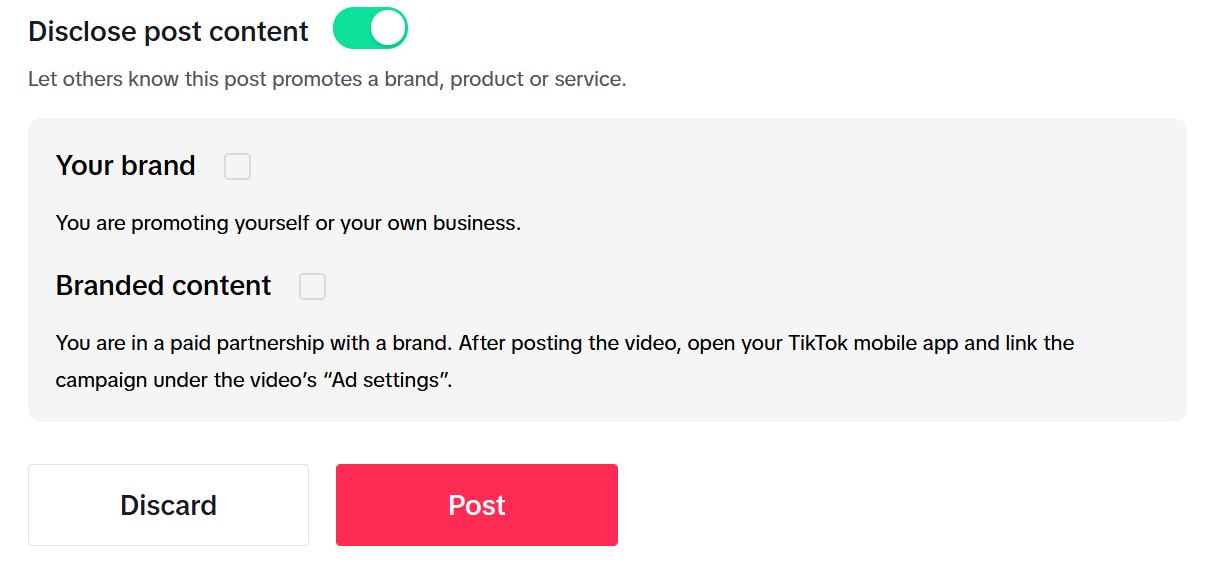Turn off the Disclose post content switch
This screenshot has width=1206, height=569.
click(370, 29)
